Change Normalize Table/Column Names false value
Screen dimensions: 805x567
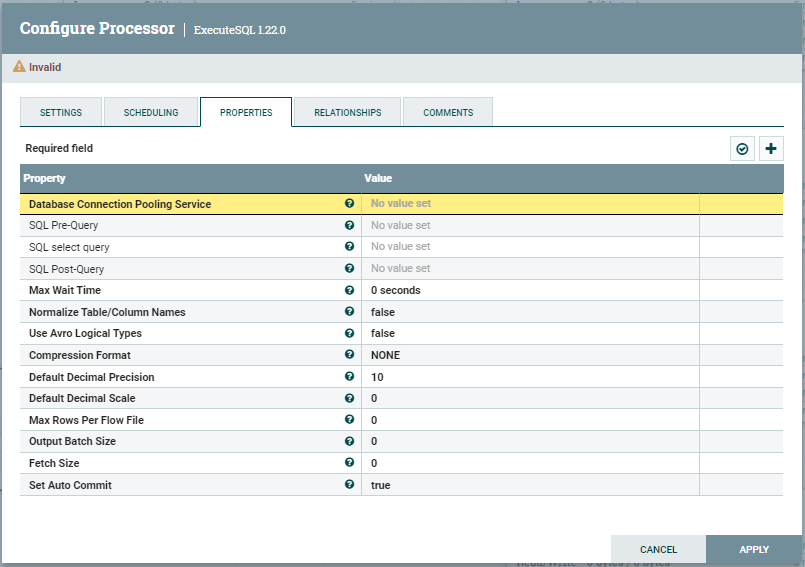[x=530, y=312]
